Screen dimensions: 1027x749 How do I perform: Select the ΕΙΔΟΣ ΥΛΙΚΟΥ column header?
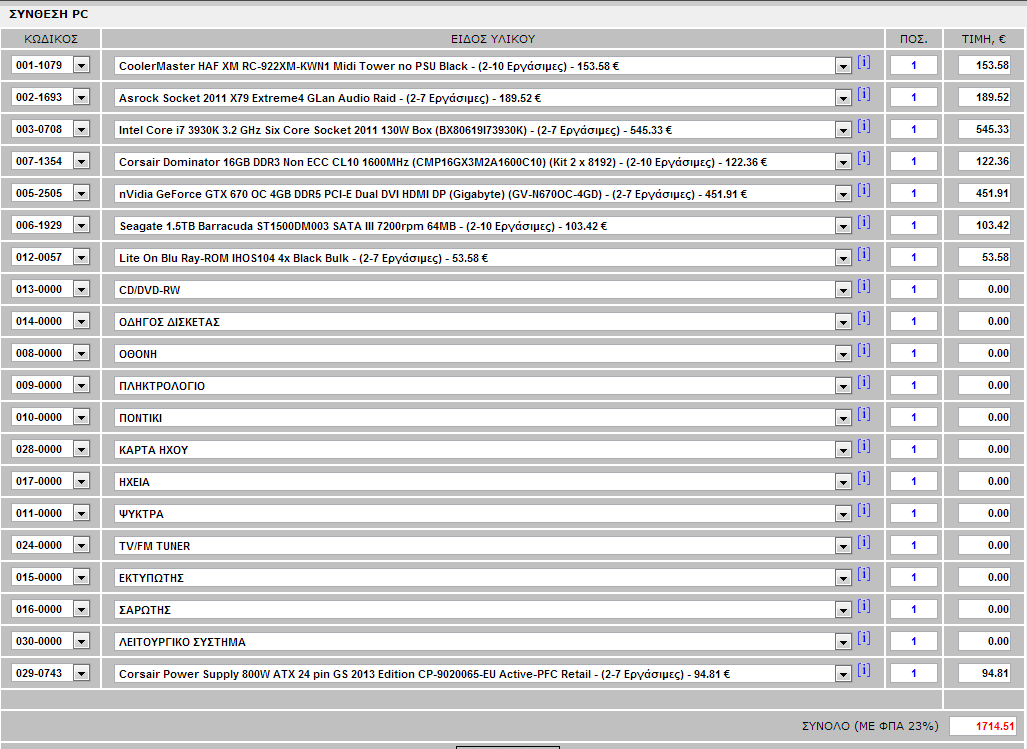pyautogui.click(x=493, y=39)
